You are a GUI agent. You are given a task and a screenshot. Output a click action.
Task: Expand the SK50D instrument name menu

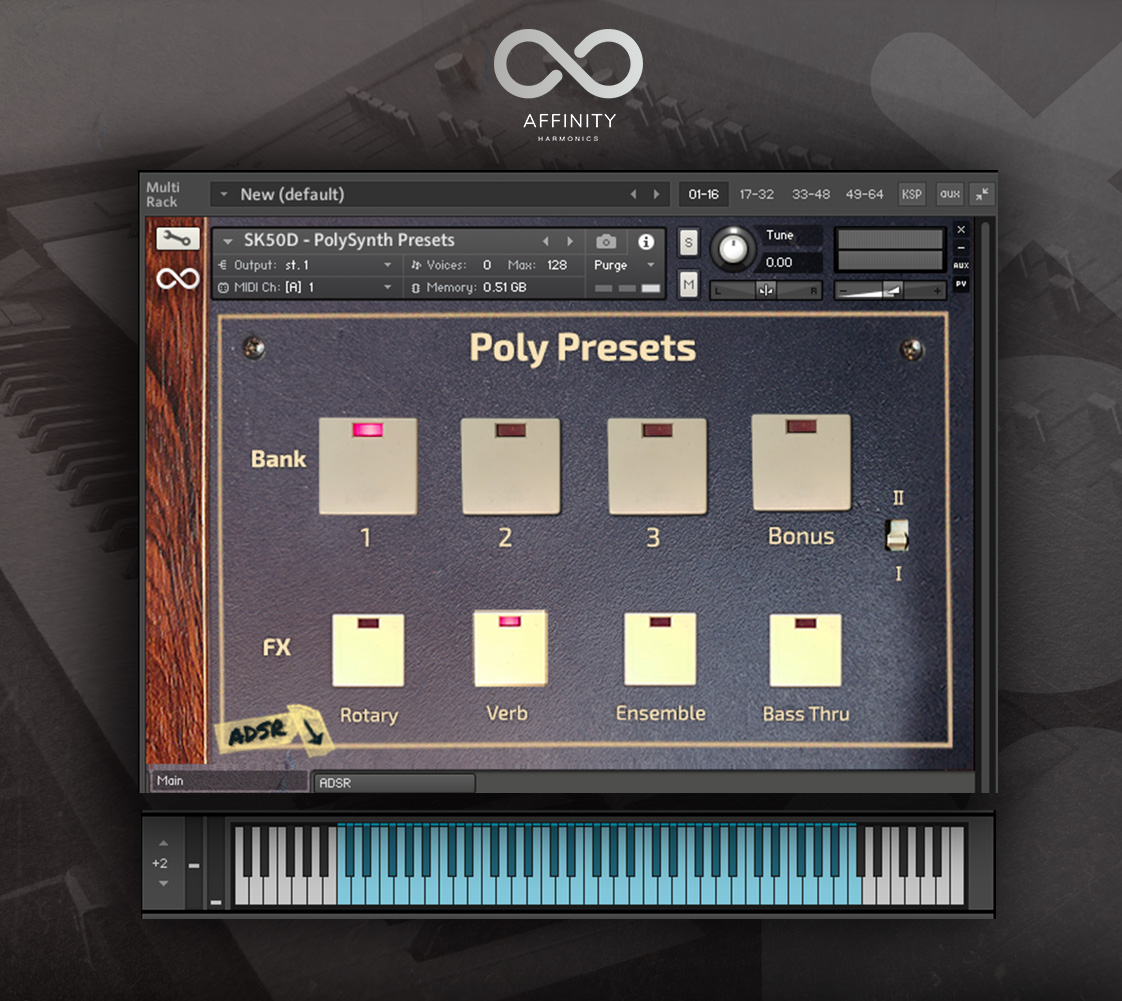click(228, 241)
